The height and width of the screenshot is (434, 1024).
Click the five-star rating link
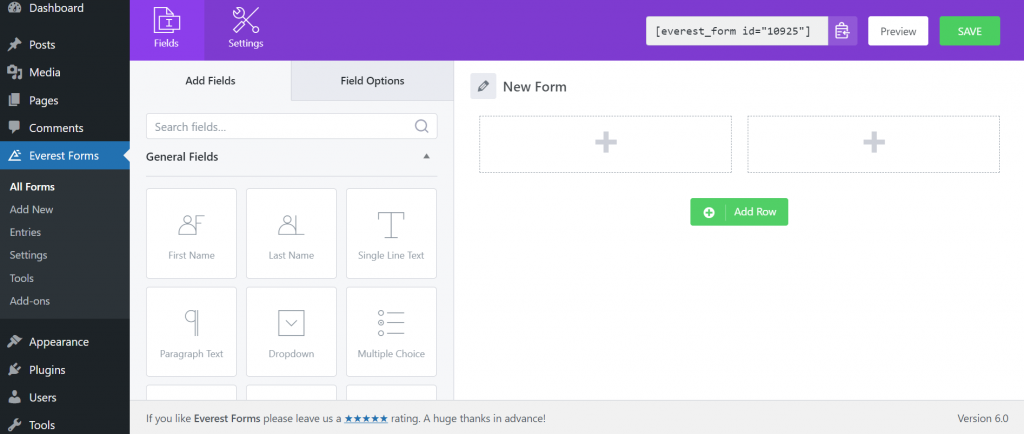point(366,418)
